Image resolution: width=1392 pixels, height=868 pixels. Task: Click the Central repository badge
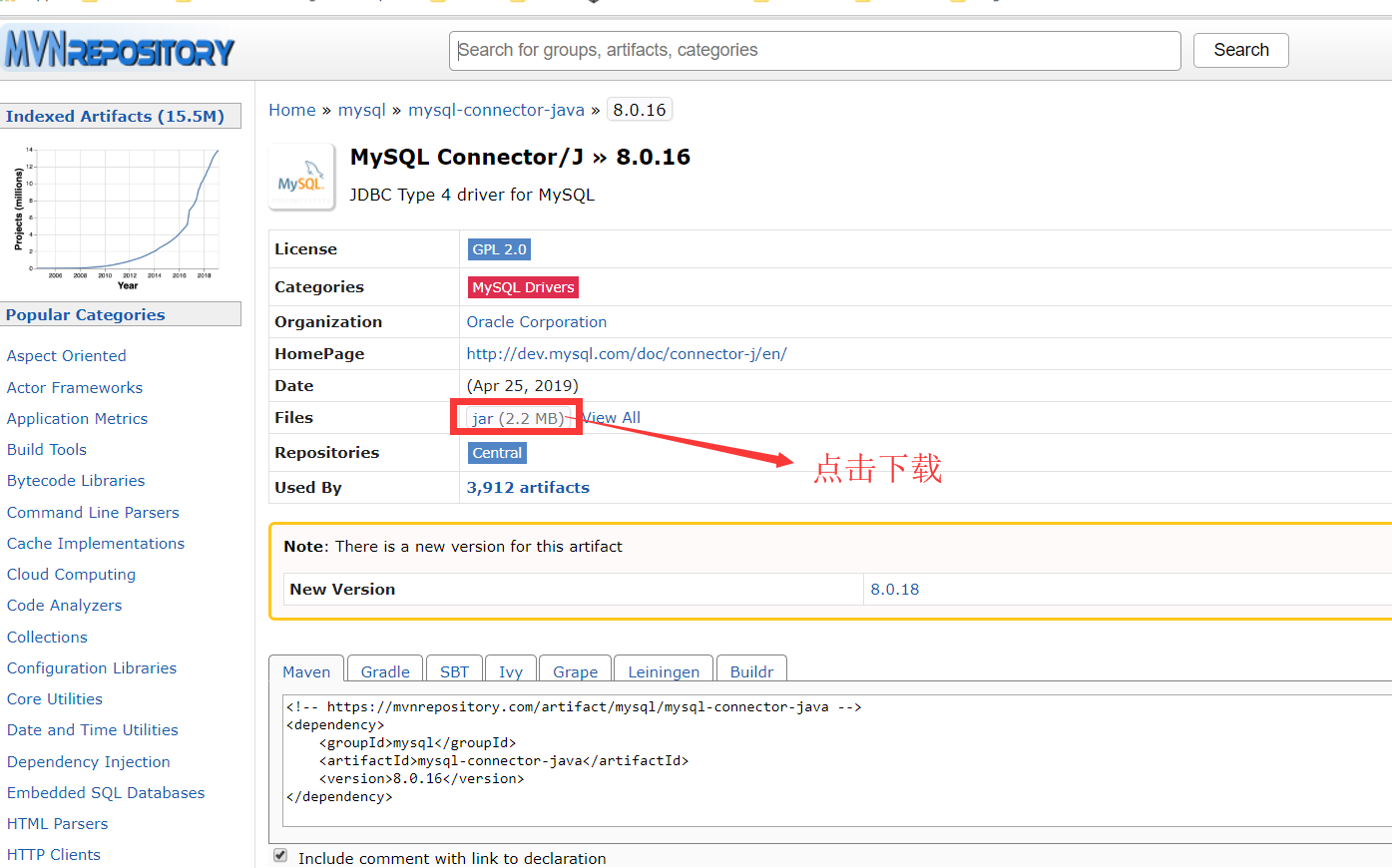click(497, 453)
